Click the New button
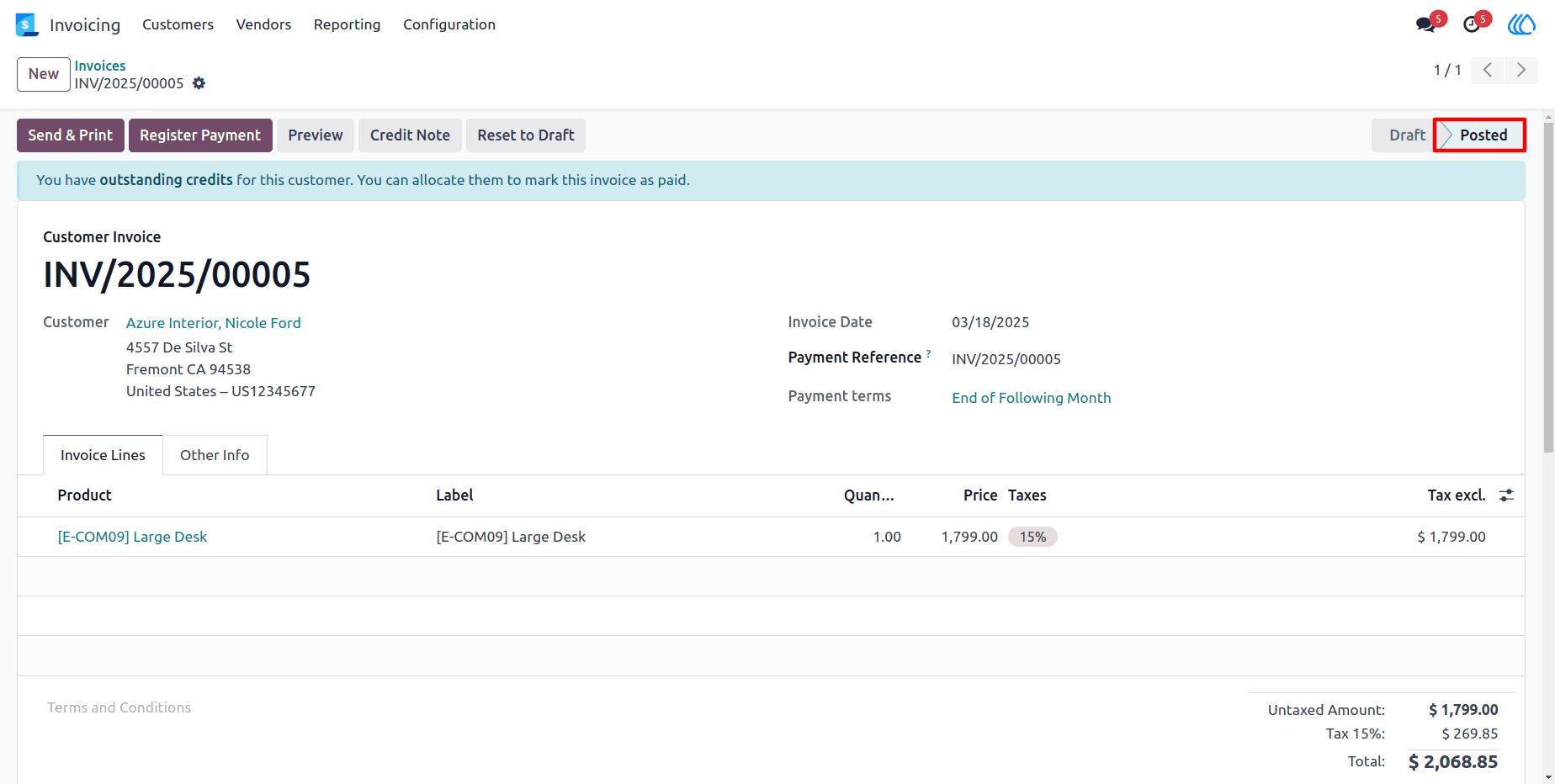 point(44,74)
